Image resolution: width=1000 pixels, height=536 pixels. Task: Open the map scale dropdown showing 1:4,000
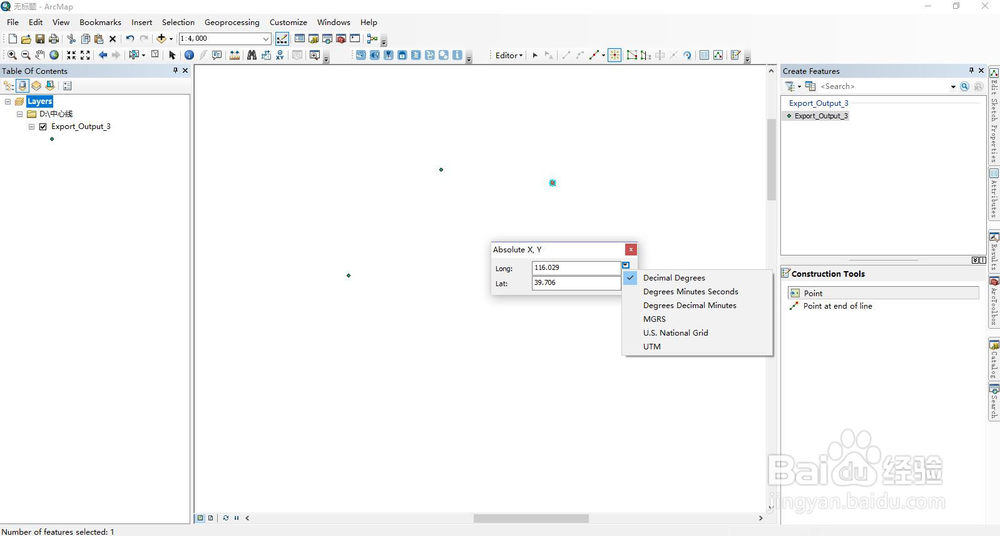pyautogui.click(x=266, y=39)
